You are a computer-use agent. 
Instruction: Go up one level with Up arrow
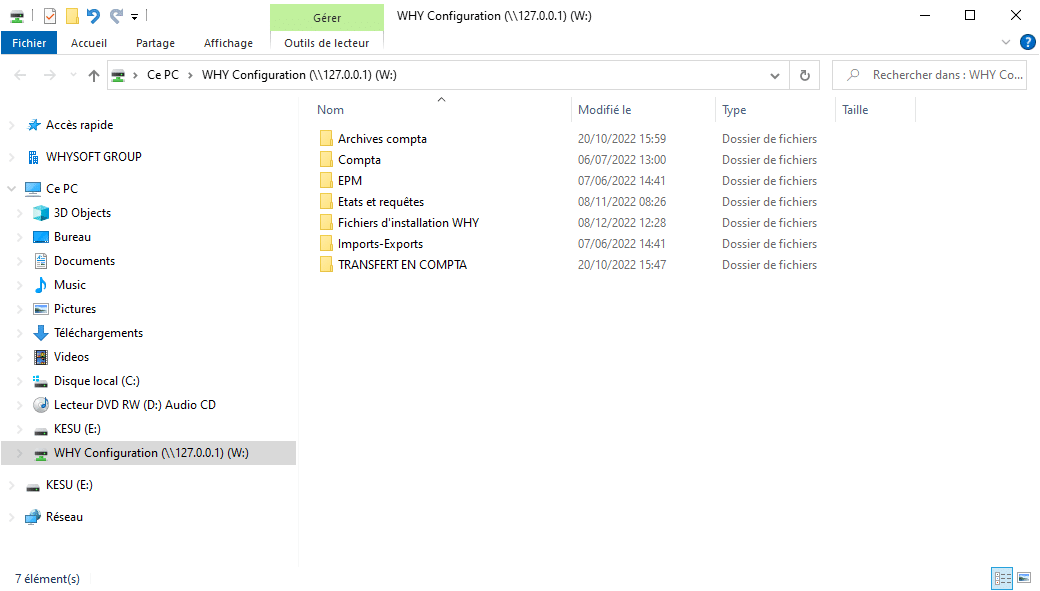click(94, 75)
